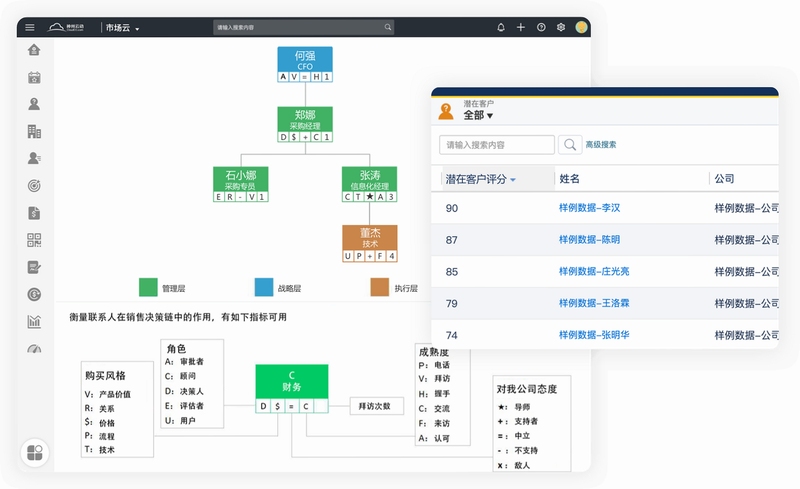The height and width of the screenshot is (489, 800).
Task: Open the circular dollar icon in sidebar
Action: [34, 294]
